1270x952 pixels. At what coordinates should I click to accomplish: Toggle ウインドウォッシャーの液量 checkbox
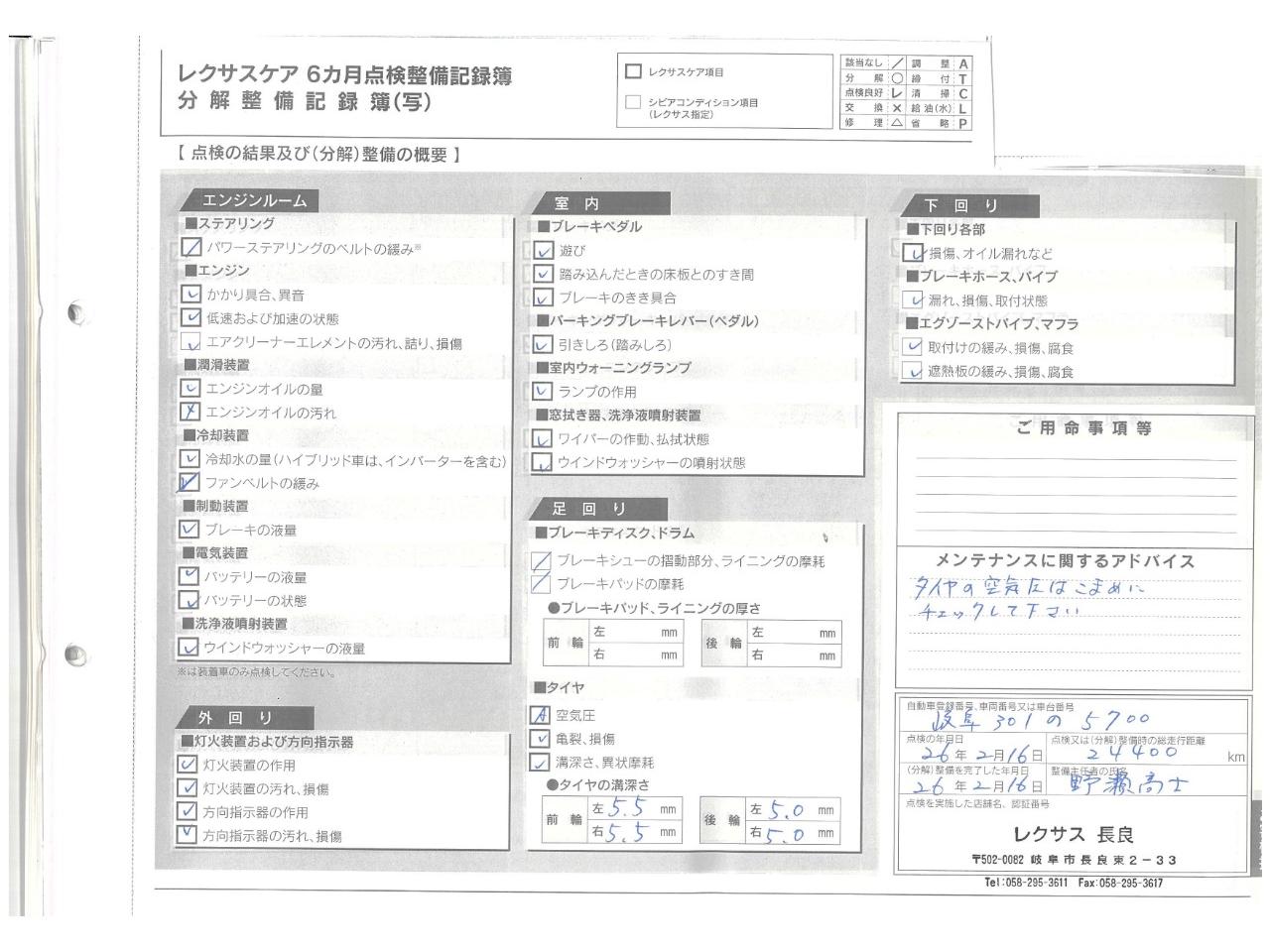click(188, 648)
